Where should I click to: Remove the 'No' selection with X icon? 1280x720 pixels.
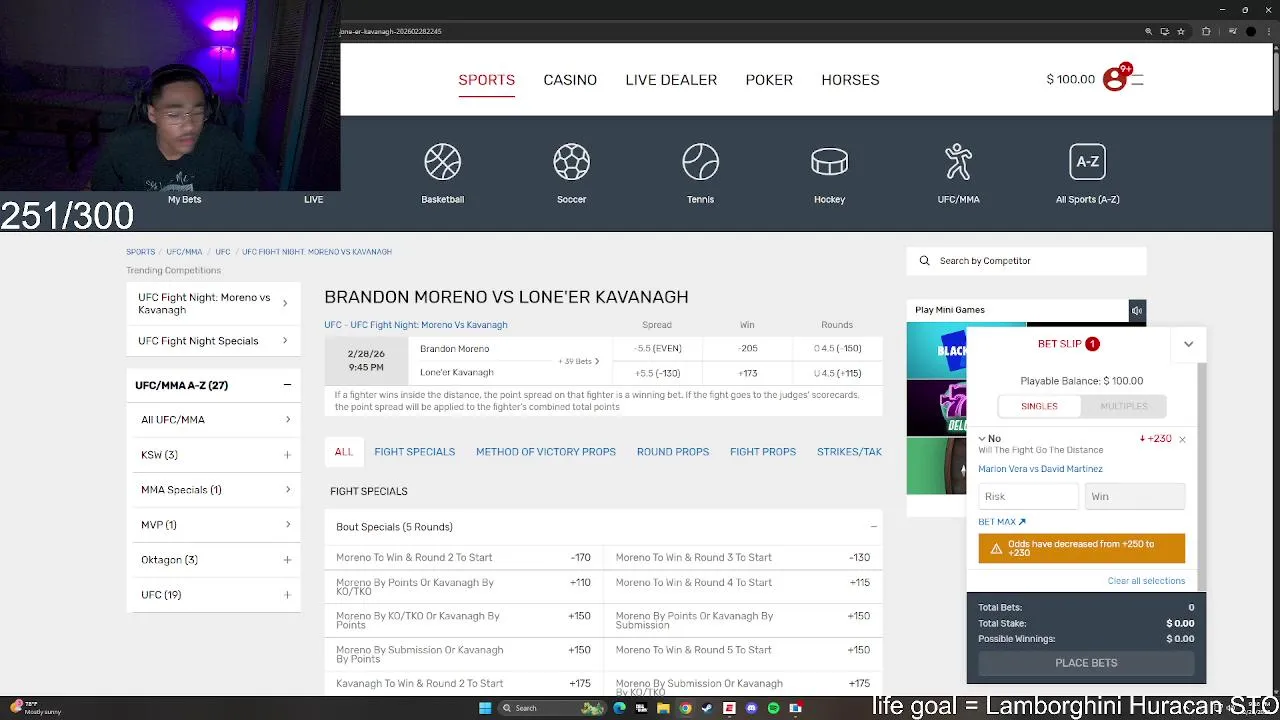[x=1182, y=439]
